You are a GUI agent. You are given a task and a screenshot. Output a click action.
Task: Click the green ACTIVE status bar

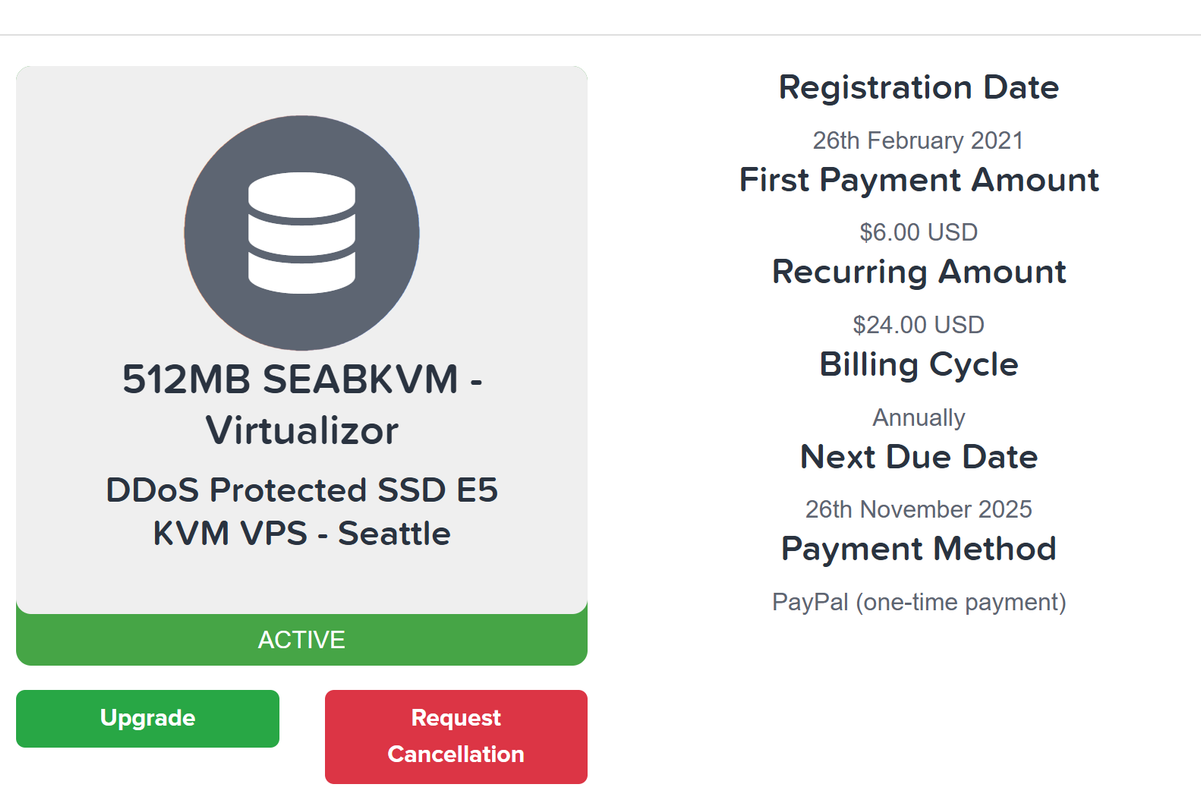coord(301,640)
